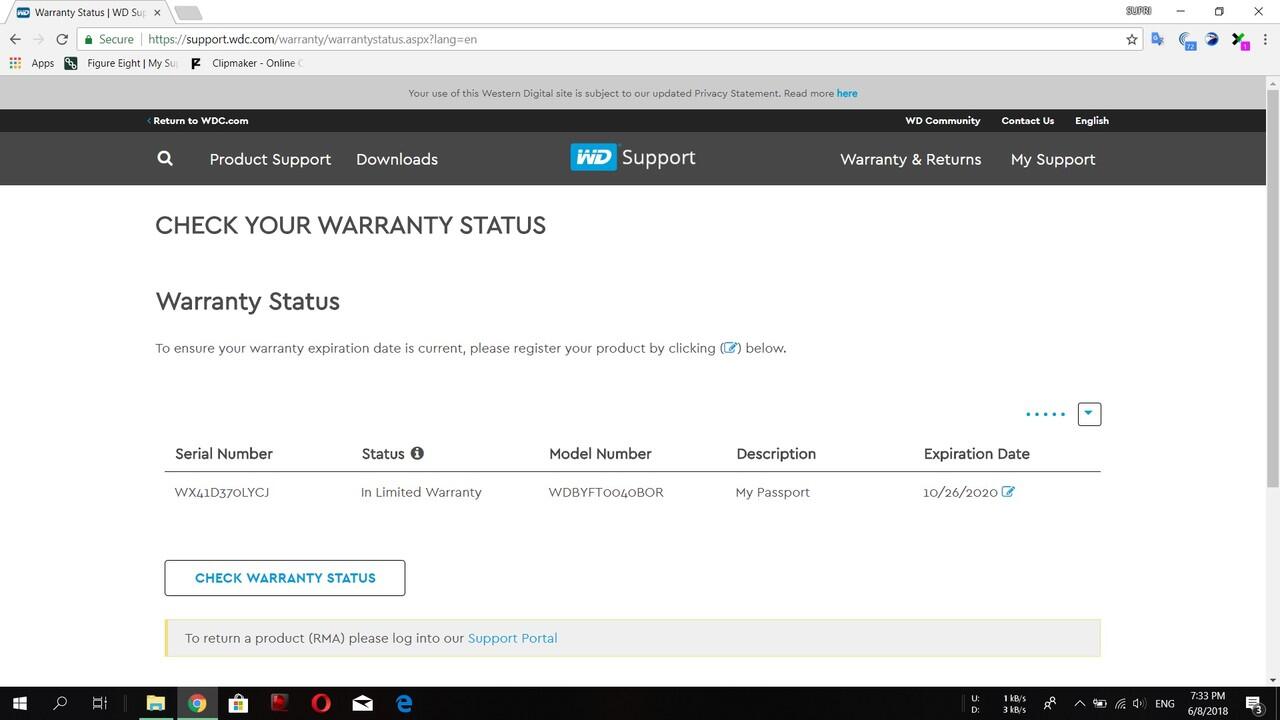Viewport: 1280px width, 720px height.
Task: Click the Expiration Date column header
Action: [976, 453]
